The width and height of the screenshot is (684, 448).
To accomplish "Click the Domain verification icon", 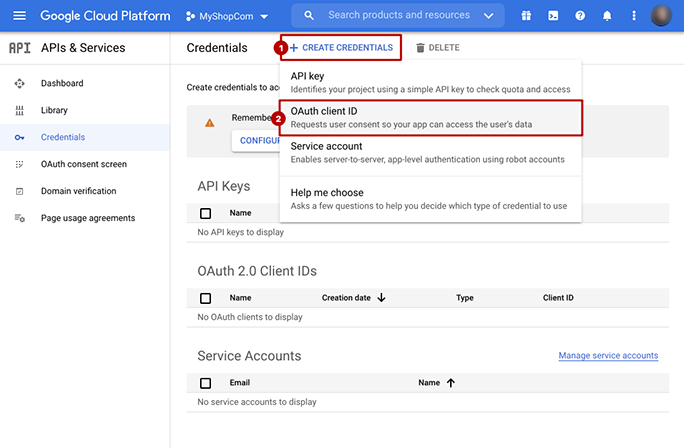I will (19, 191).
